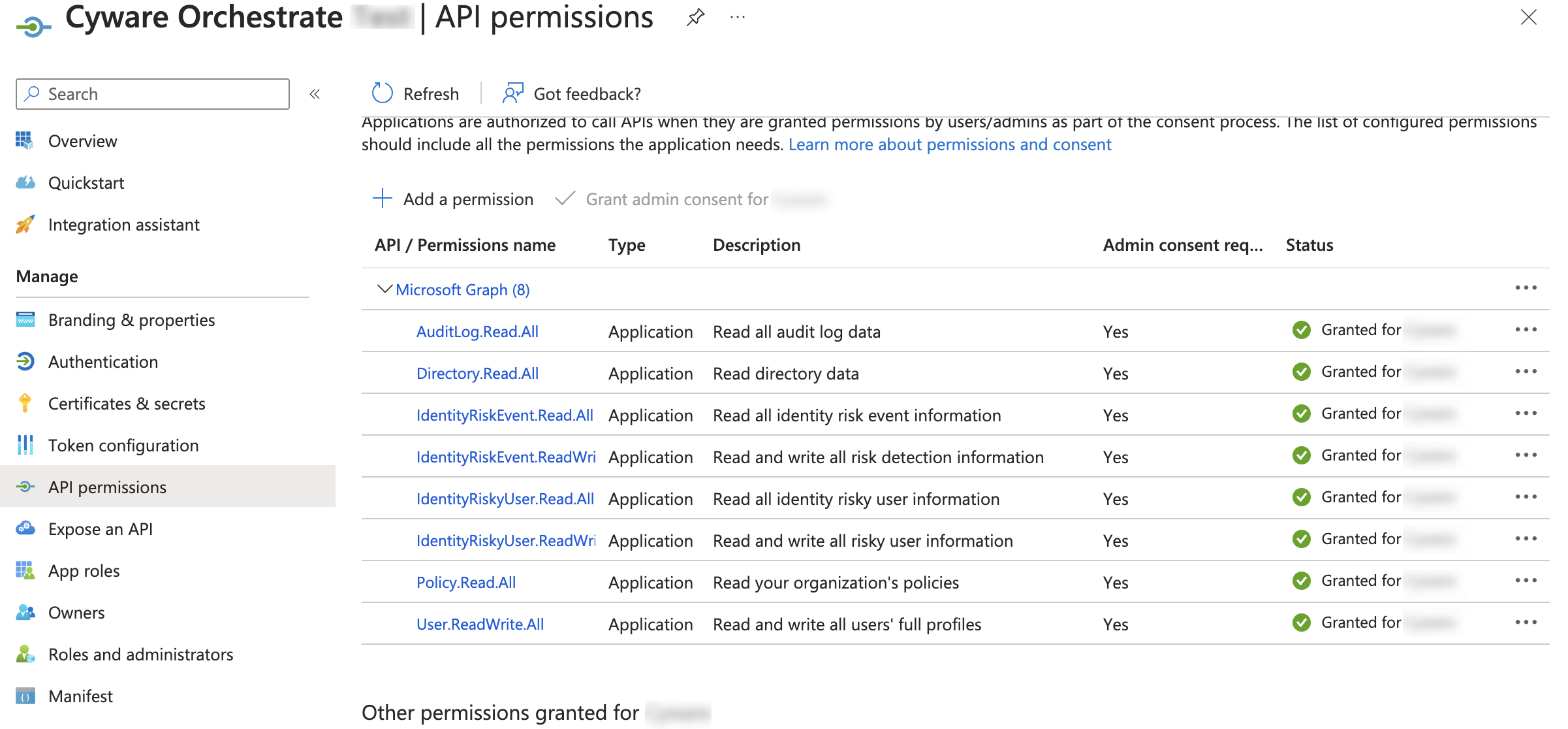Open the Authentication settings

click(103, 362)
